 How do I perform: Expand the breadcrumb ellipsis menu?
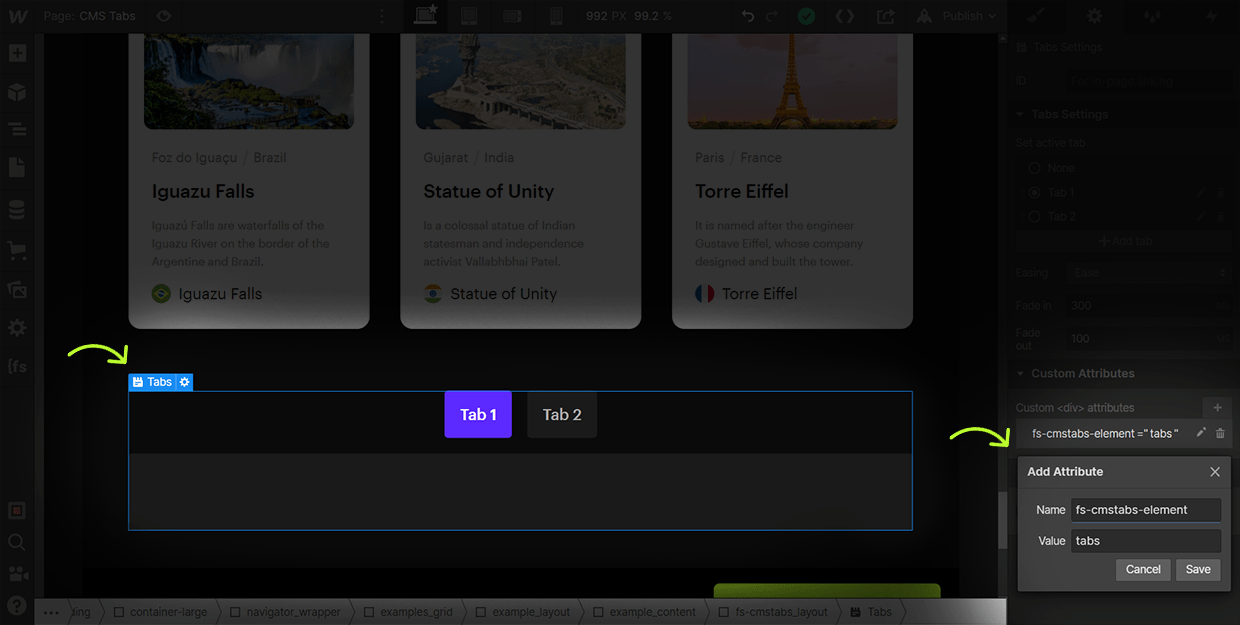click(51, 612)
